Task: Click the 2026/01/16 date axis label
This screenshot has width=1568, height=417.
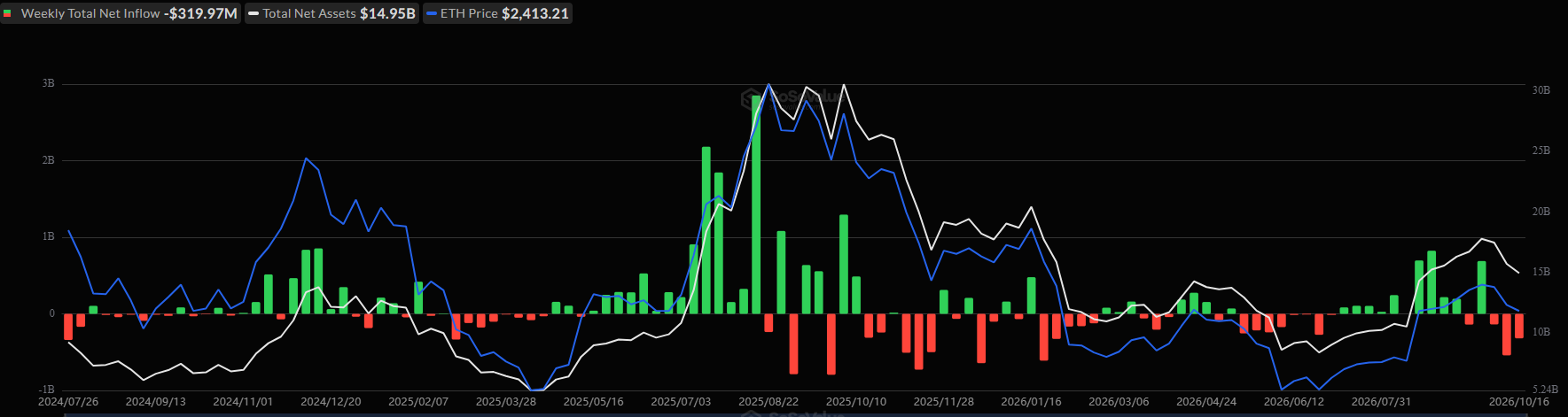Action: [1031, 401]
